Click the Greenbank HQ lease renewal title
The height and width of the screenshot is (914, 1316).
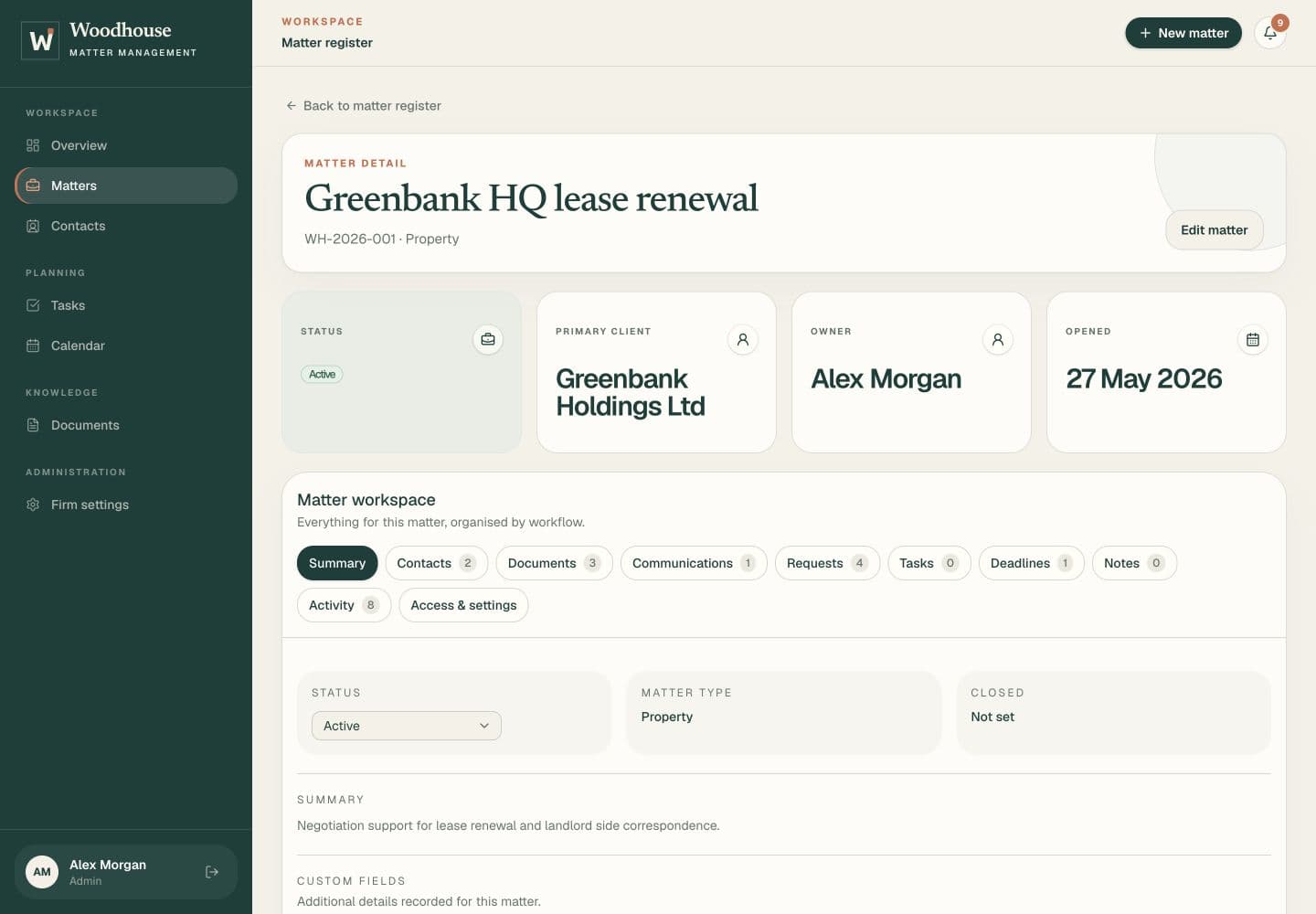[x=531, y=198]
